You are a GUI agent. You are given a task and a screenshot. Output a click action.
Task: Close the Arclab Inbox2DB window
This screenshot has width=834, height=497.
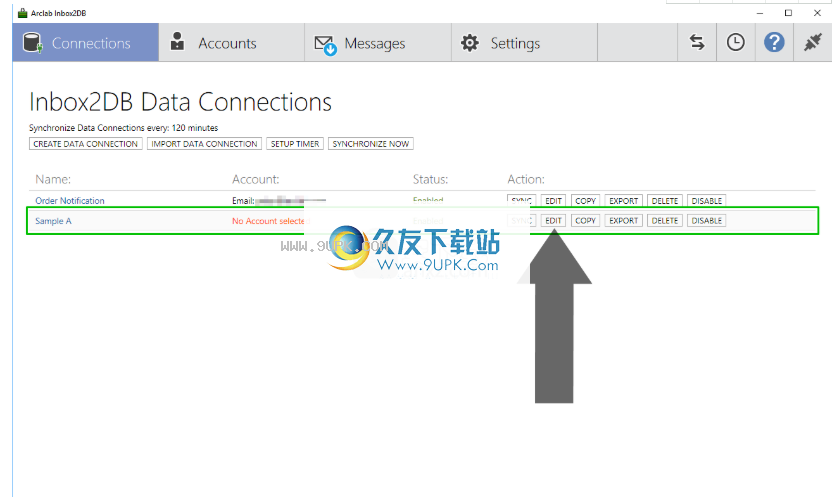click(x=817, y=13)
